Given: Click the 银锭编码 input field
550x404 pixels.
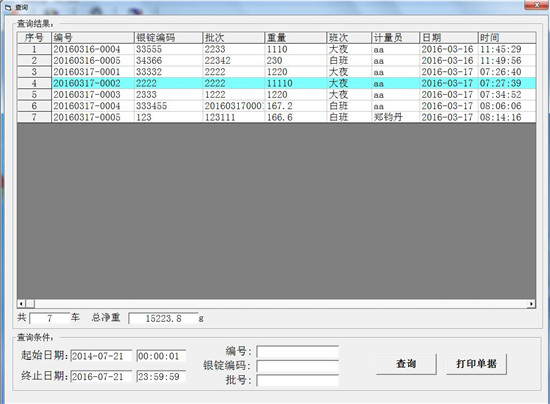Looking at the screenshot, I should tap(297, 366).
